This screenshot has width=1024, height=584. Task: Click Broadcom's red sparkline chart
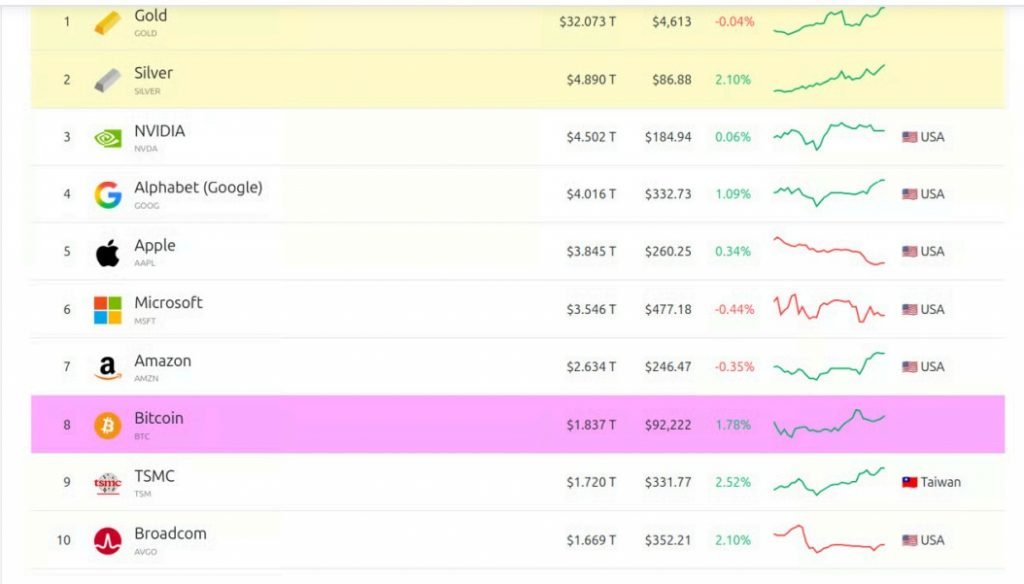(829, 540)
